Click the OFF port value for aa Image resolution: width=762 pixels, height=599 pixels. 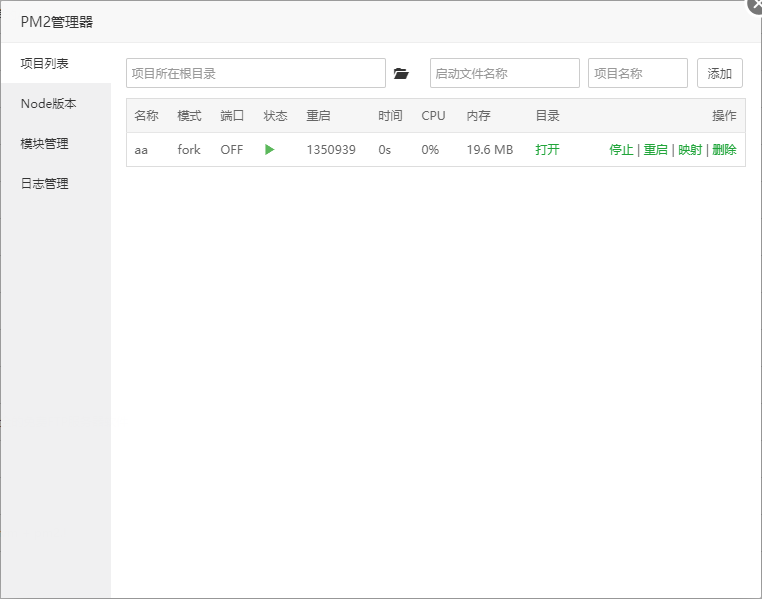pyautogui.click(x=231, y=150)
